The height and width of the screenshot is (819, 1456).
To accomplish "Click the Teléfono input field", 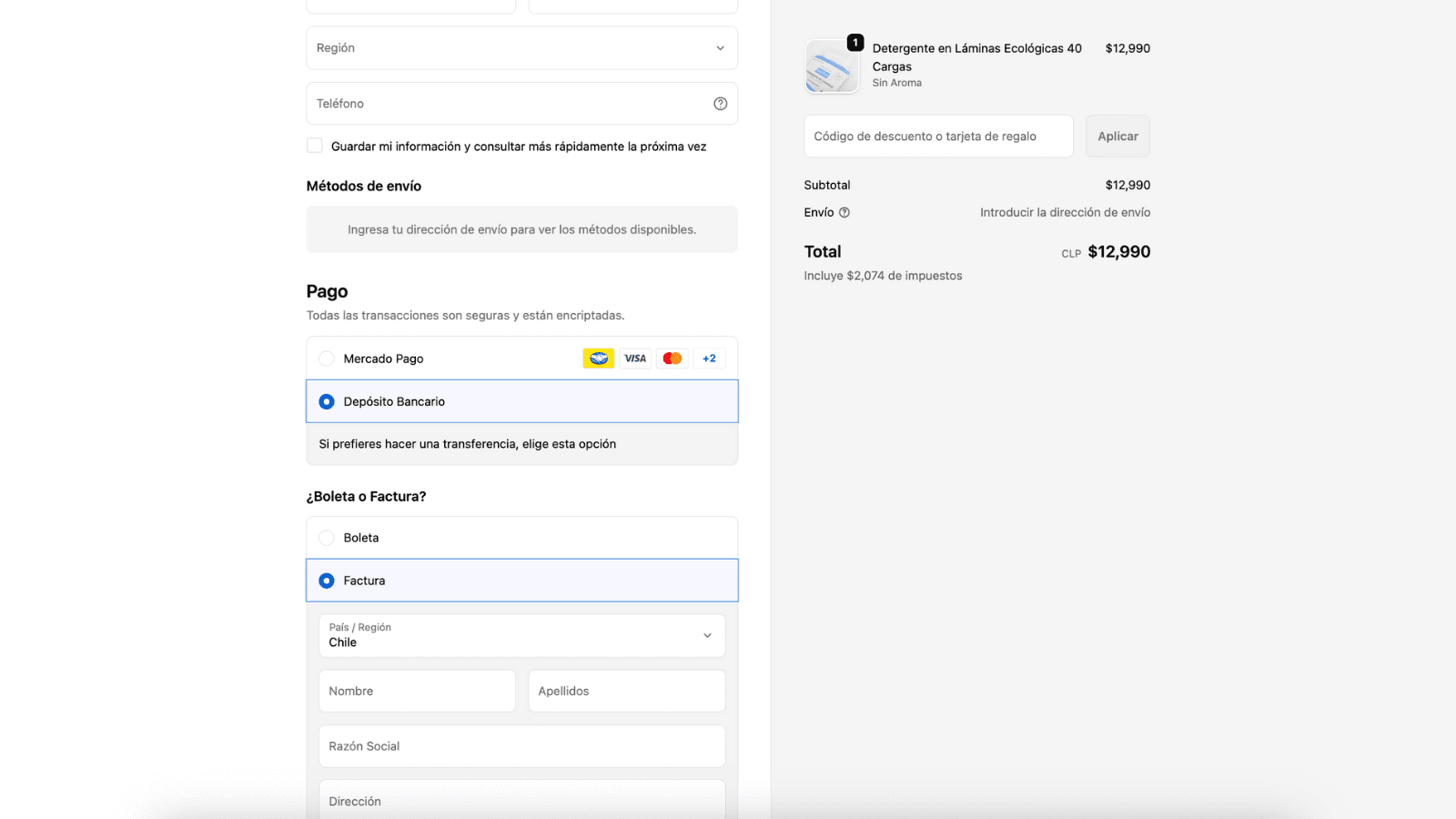I will (x=510, y=103).
